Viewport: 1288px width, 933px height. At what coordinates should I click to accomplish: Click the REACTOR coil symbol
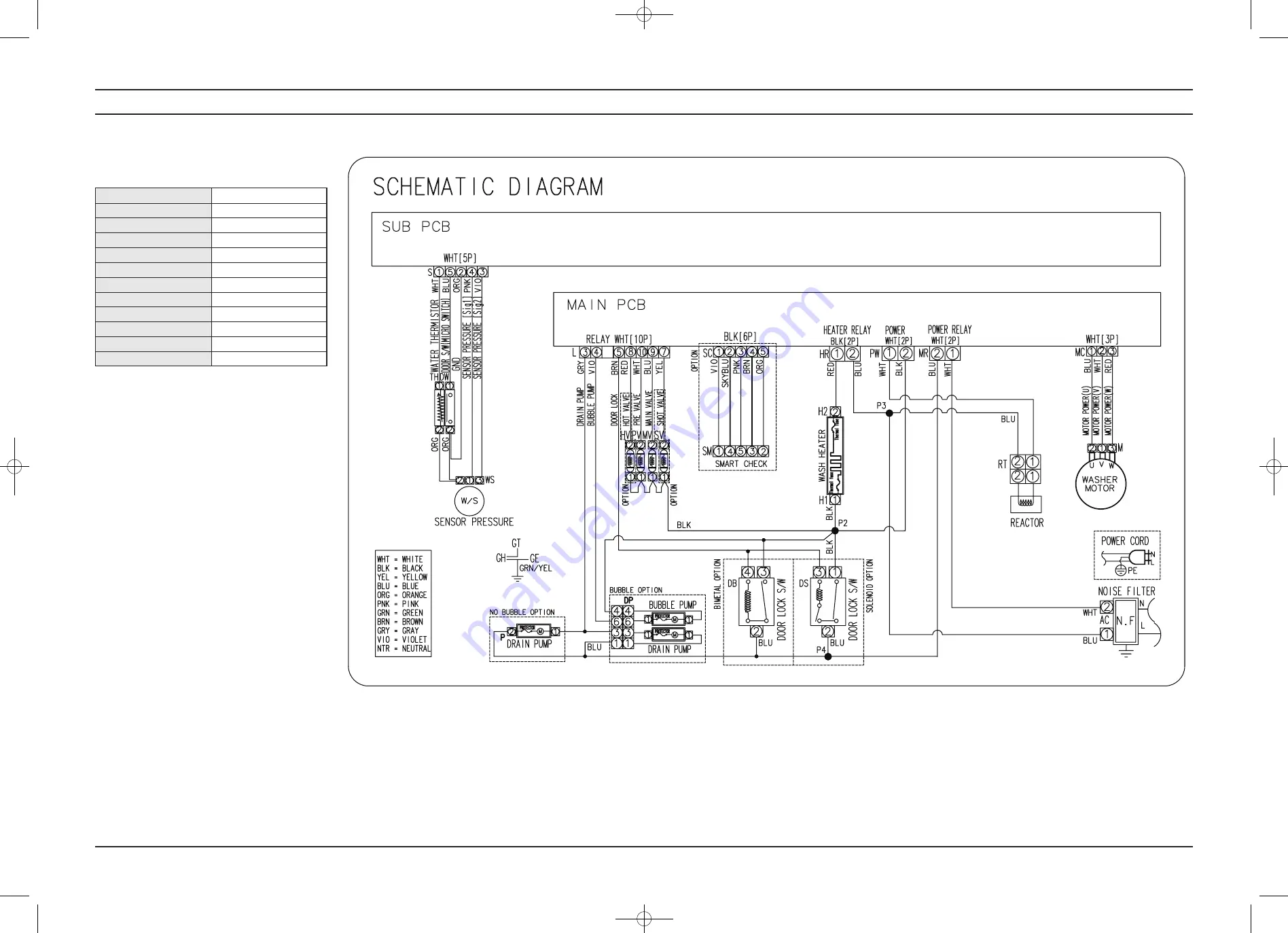(1026, 504)
